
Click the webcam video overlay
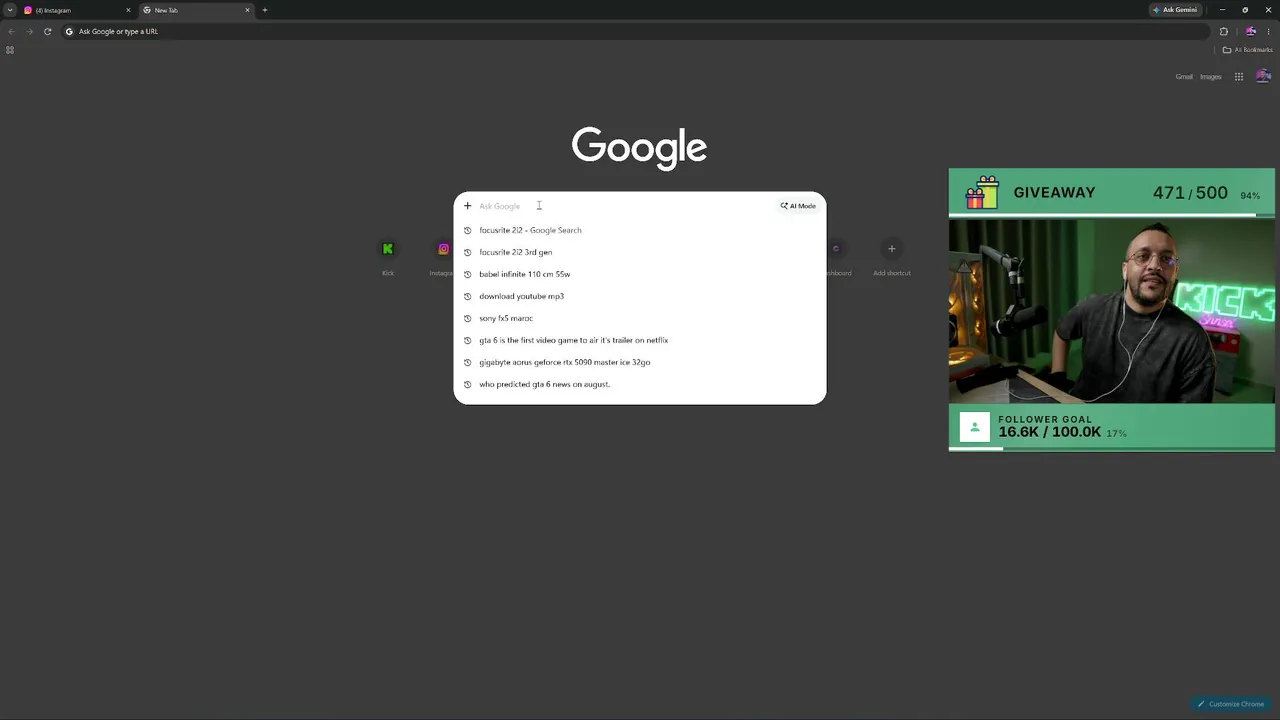[x=1111, y=311]
